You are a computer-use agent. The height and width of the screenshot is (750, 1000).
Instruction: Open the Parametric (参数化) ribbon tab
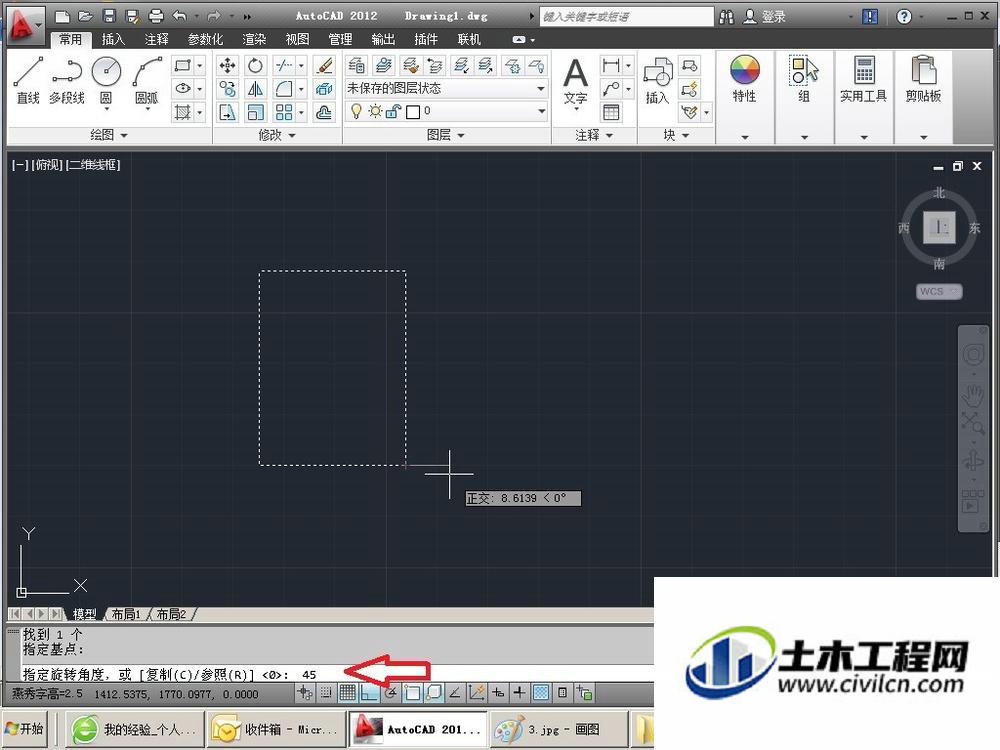pyautogui.click(x=205, y=40)
